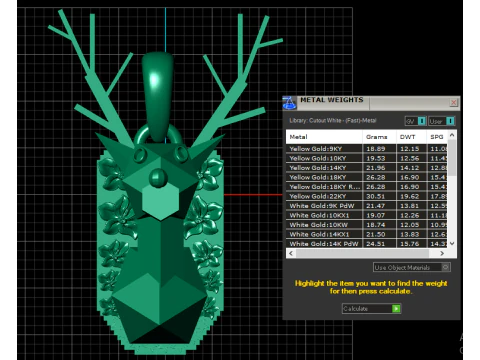Sort by the Grams column header
Viewport: 480px width, 360px height.
tap(379, 137)
